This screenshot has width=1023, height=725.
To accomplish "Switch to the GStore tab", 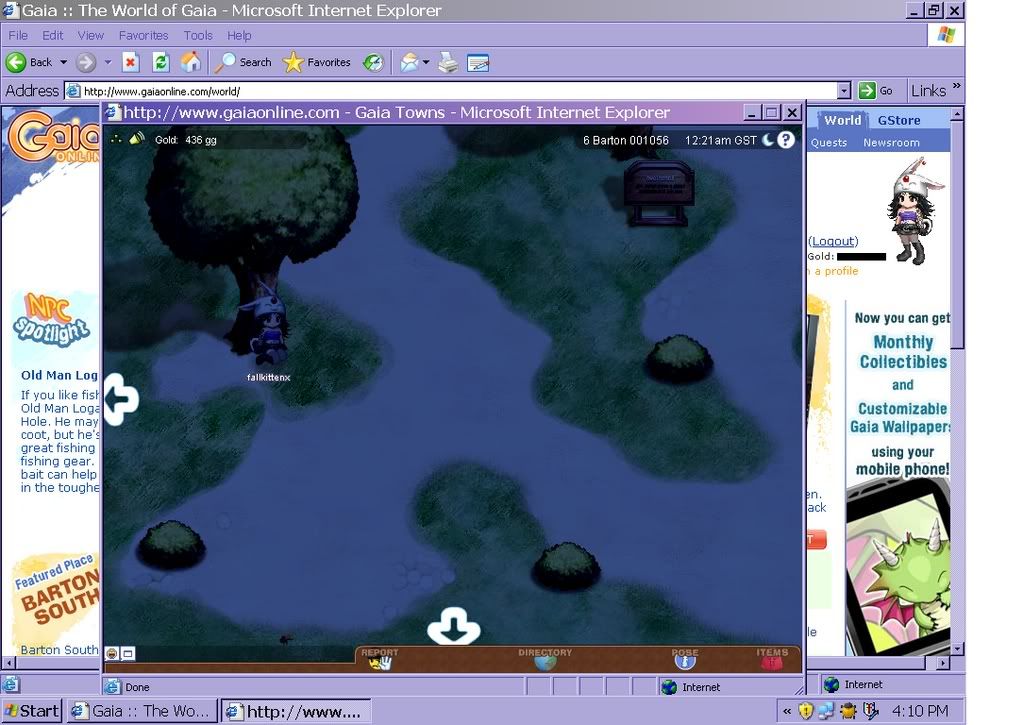I will click(x=898, y=120).
